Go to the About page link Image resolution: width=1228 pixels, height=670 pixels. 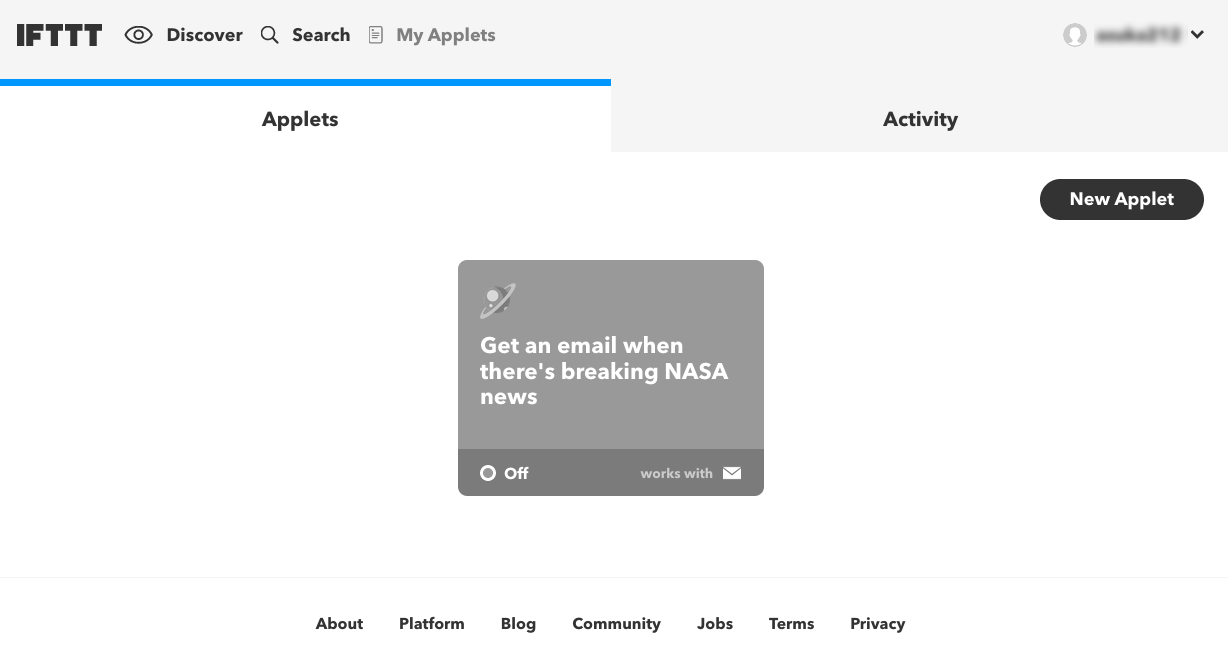tap(339, 623)
